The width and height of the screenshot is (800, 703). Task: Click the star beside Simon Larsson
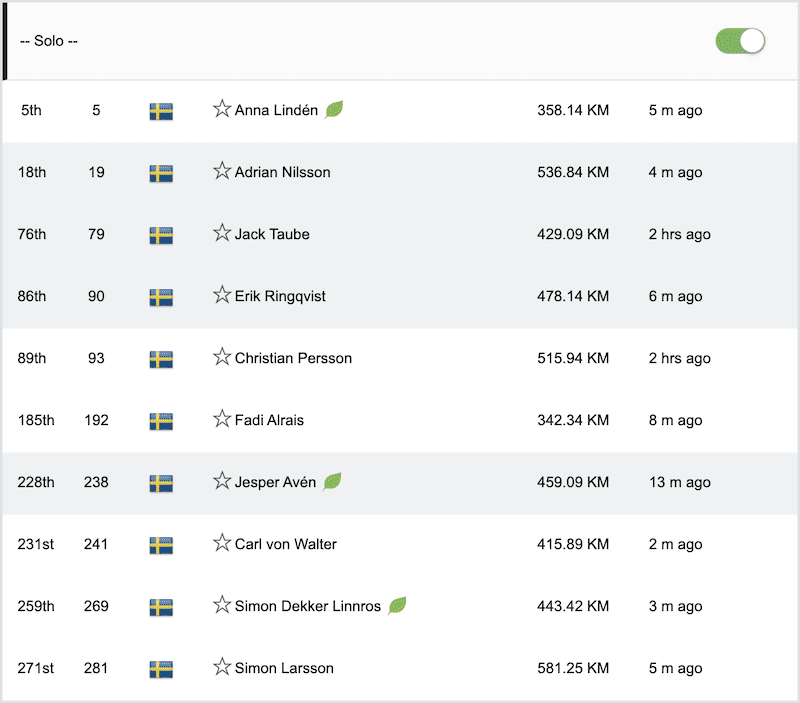(x=222, y=666)
